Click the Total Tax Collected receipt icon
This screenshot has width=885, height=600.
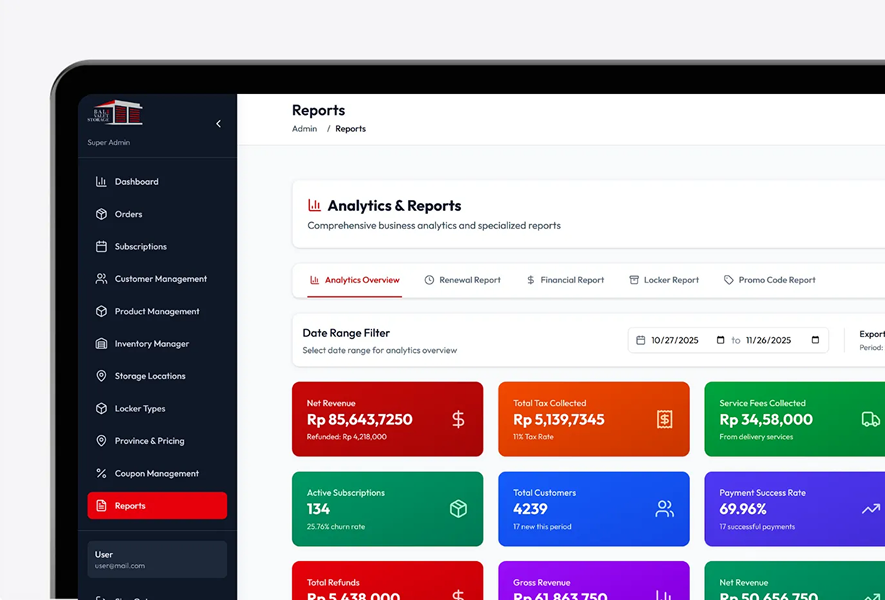click(x=665, y=419)
